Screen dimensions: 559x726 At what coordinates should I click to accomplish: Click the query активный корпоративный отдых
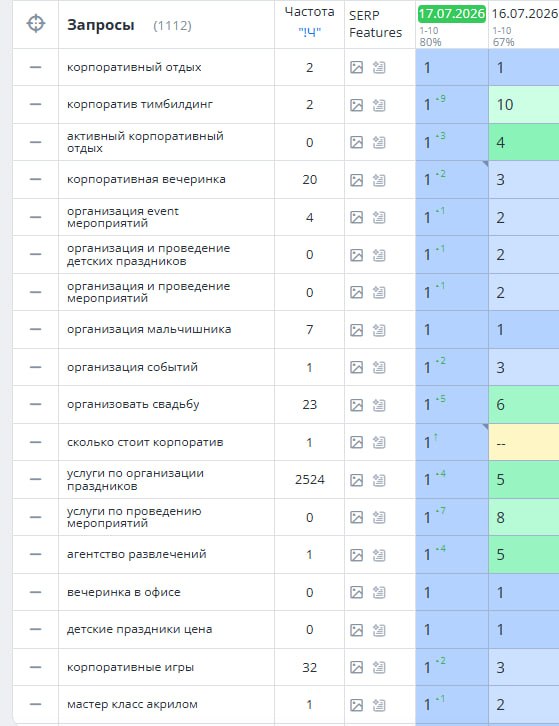[x=145, y=142]
